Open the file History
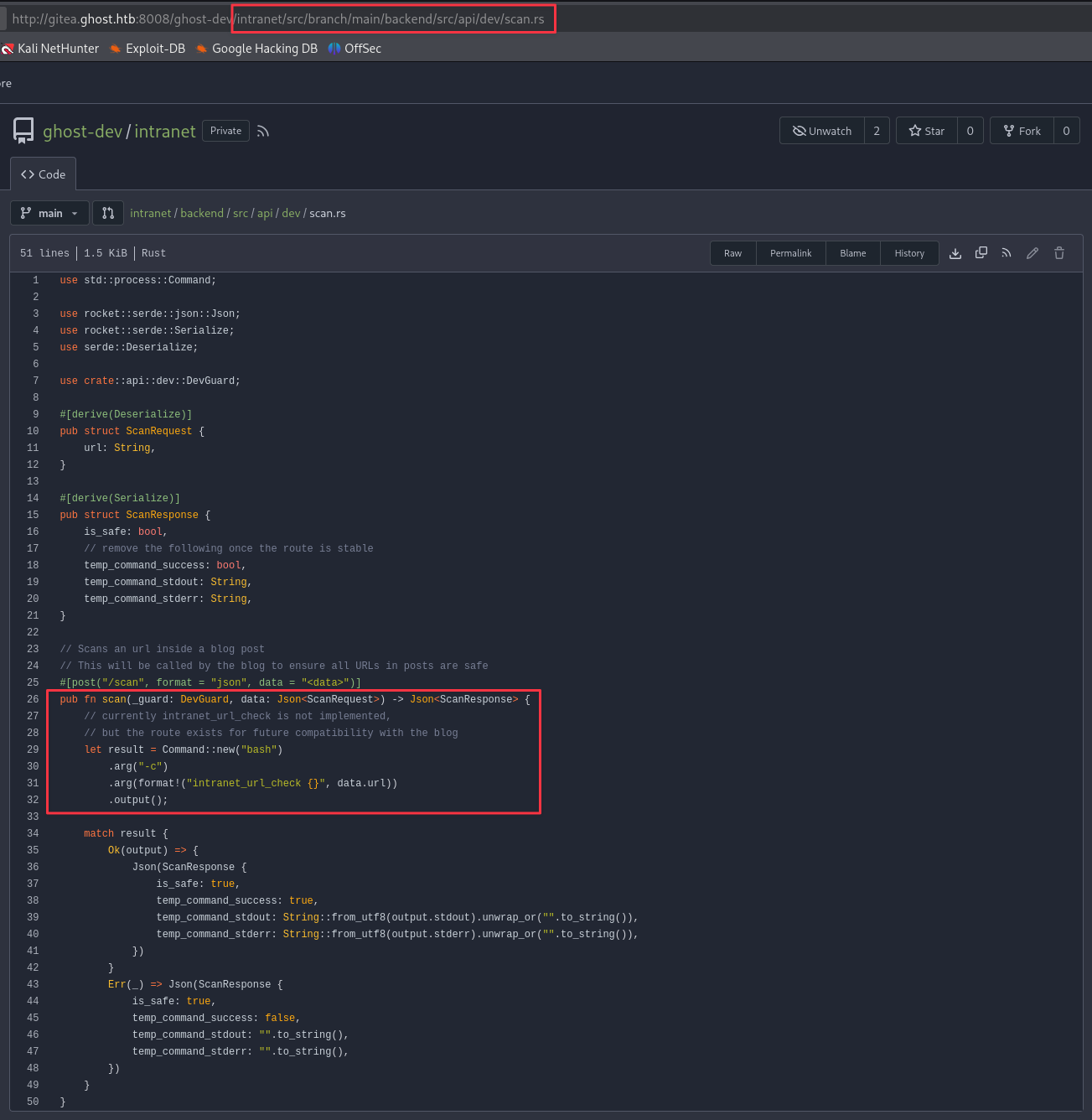 [x=909, y=253]
